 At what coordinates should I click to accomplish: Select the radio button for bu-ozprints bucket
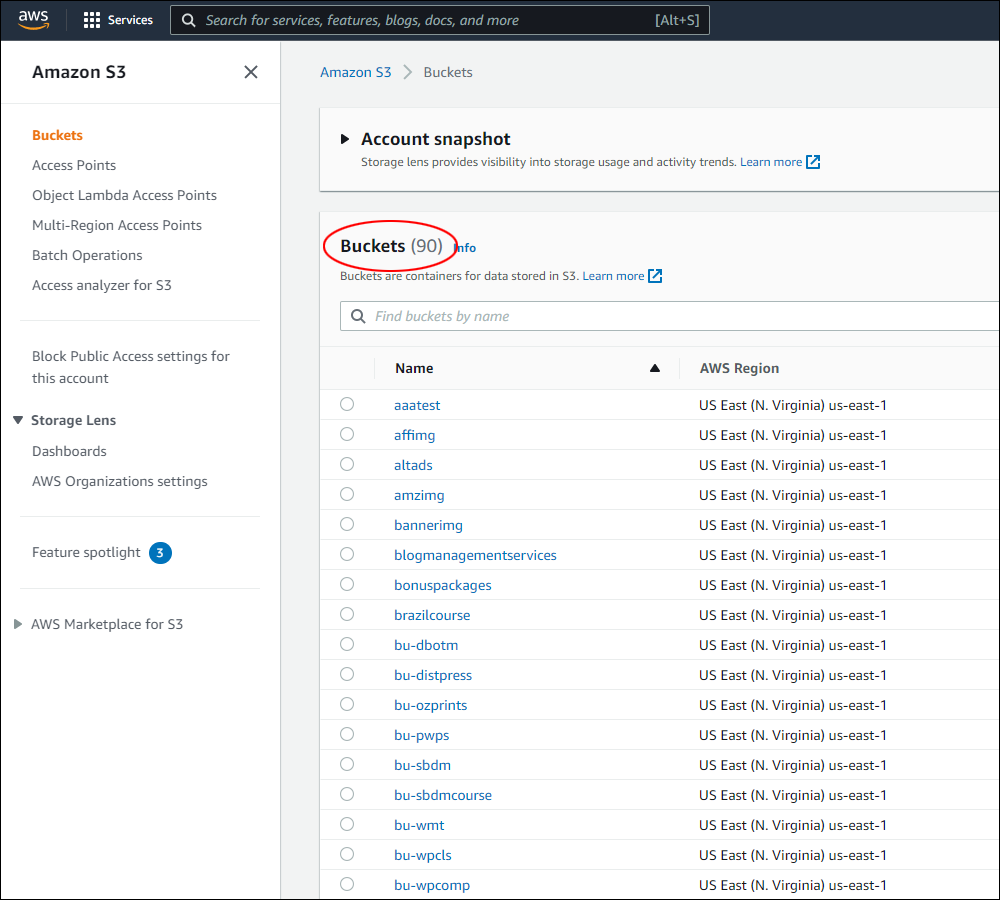click(347, 704)
